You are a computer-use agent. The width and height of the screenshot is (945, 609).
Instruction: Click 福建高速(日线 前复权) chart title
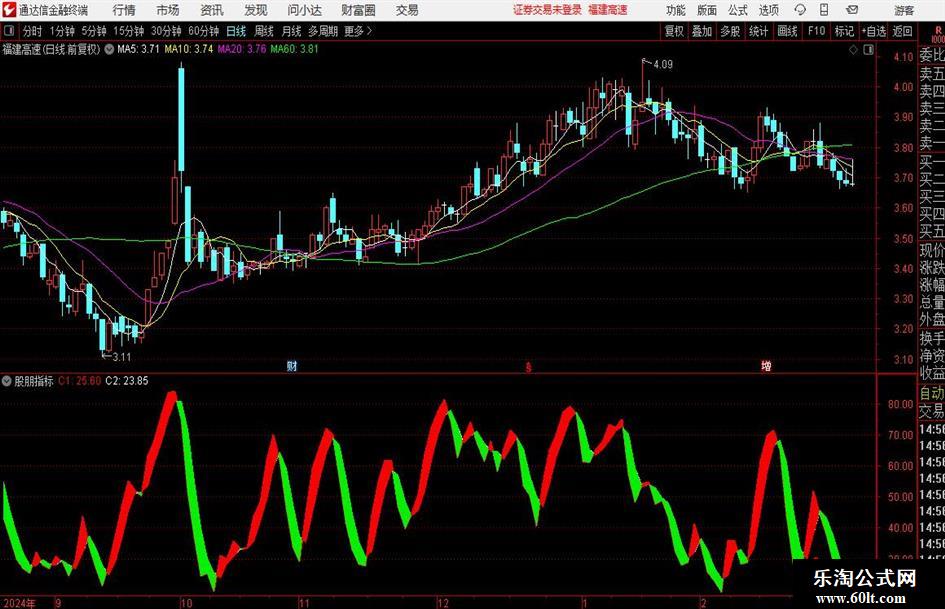tap(51, 49)
